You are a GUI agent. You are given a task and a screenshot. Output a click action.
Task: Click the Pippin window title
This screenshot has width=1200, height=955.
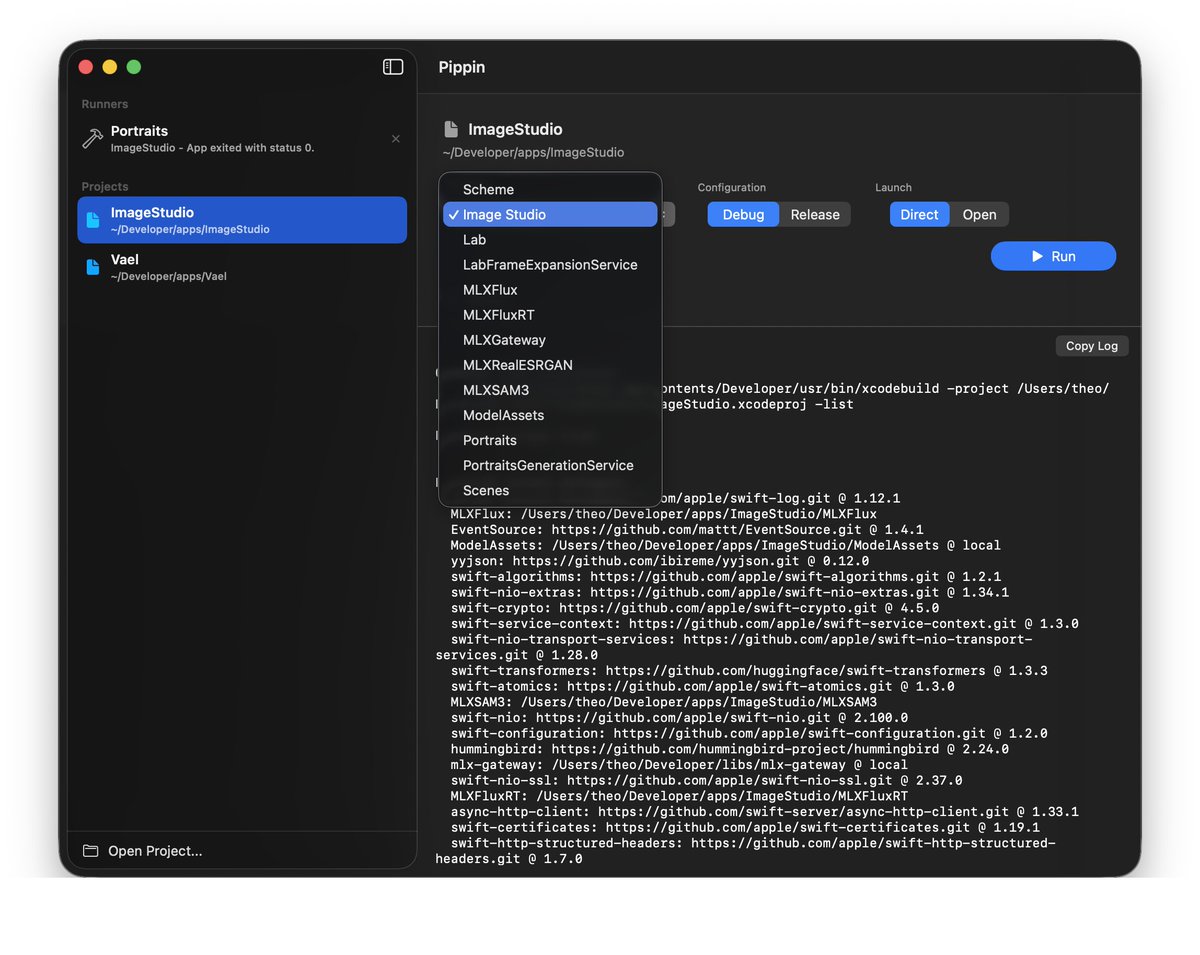point(462,67)
